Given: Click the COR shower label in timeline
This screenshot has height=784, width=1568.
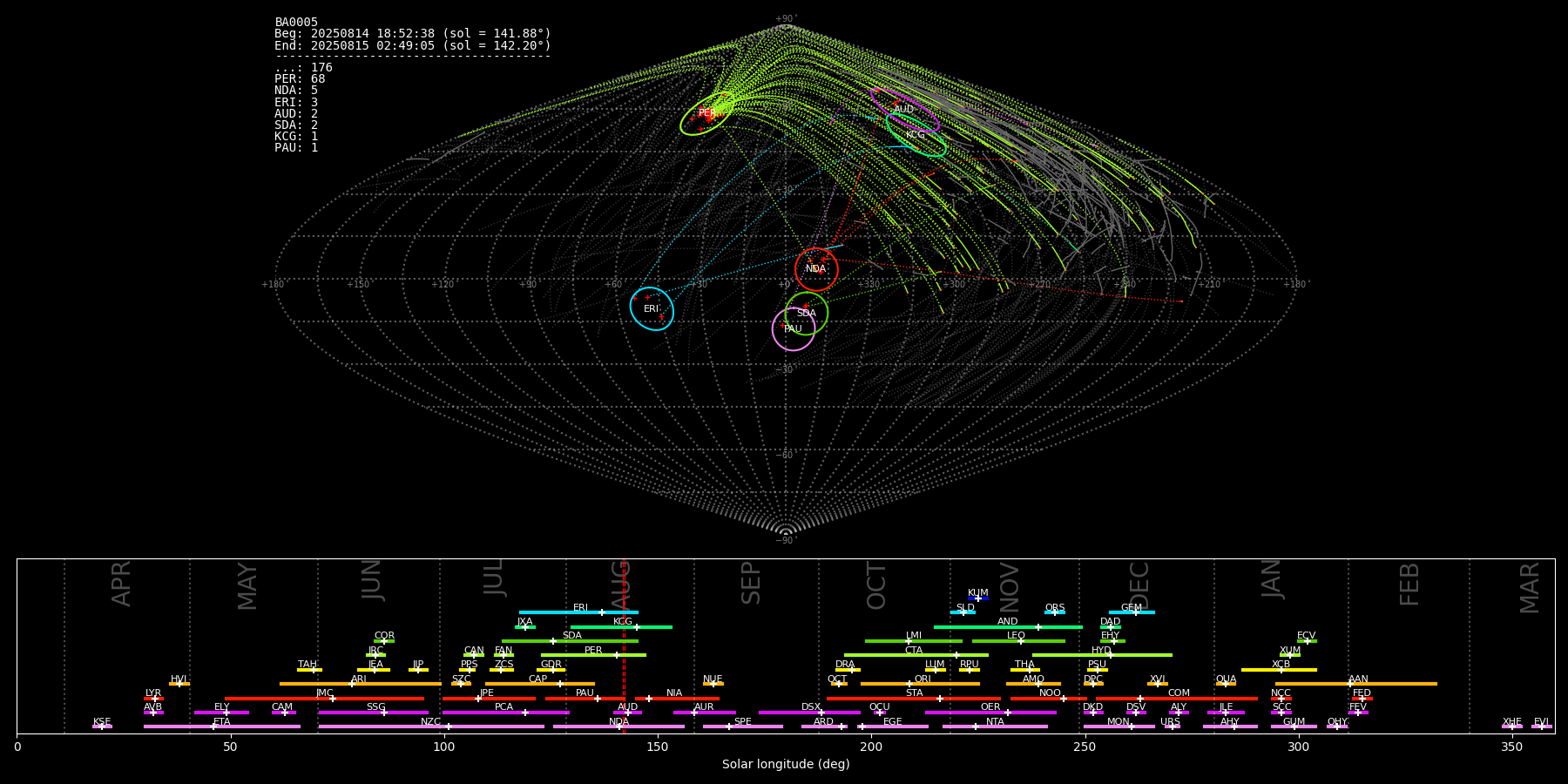Looking at the screenshot, I should (x=384, y=636).
